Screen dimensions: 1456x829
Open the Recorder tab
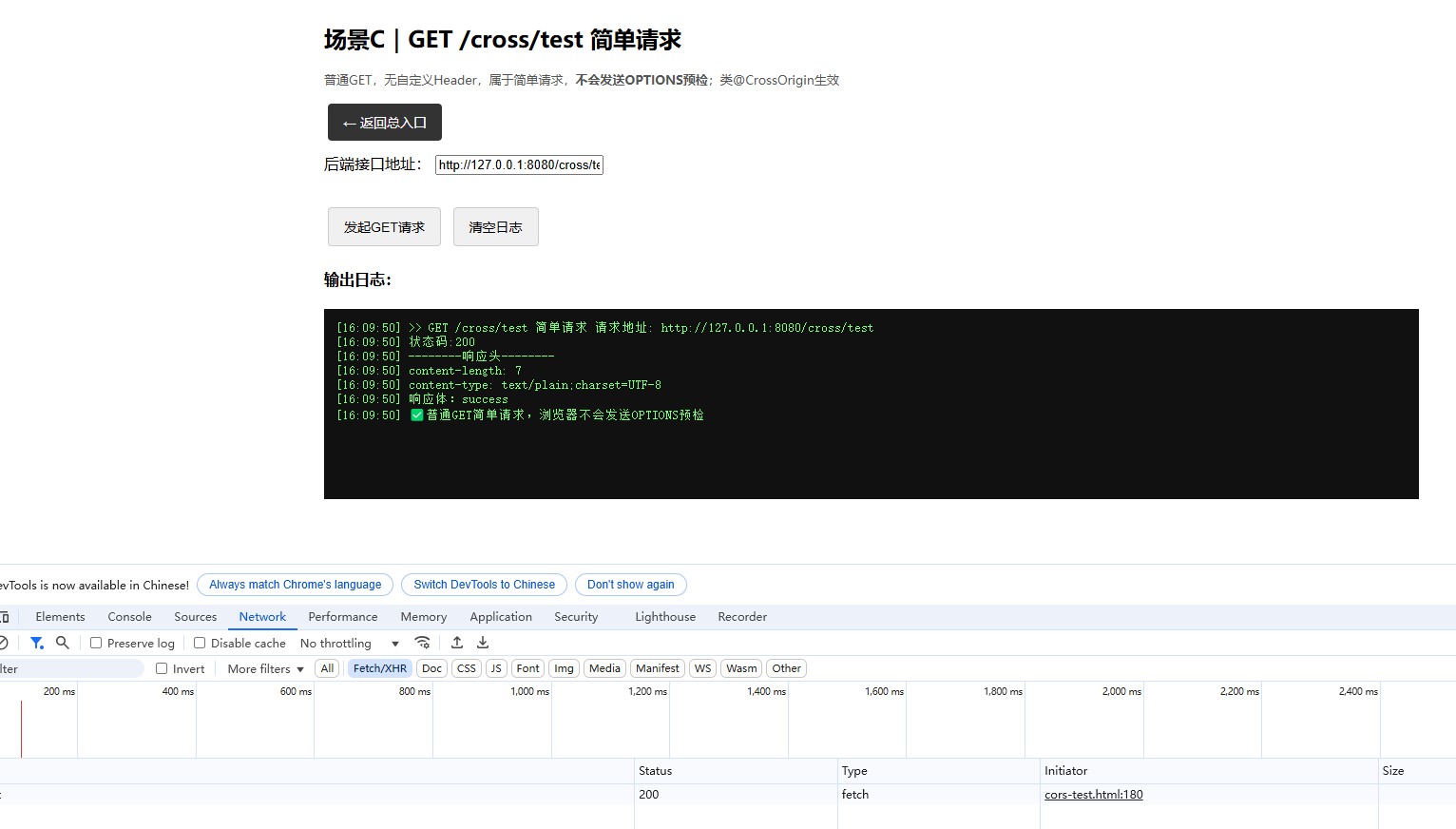pyautogui.click(x=742, y=617)
